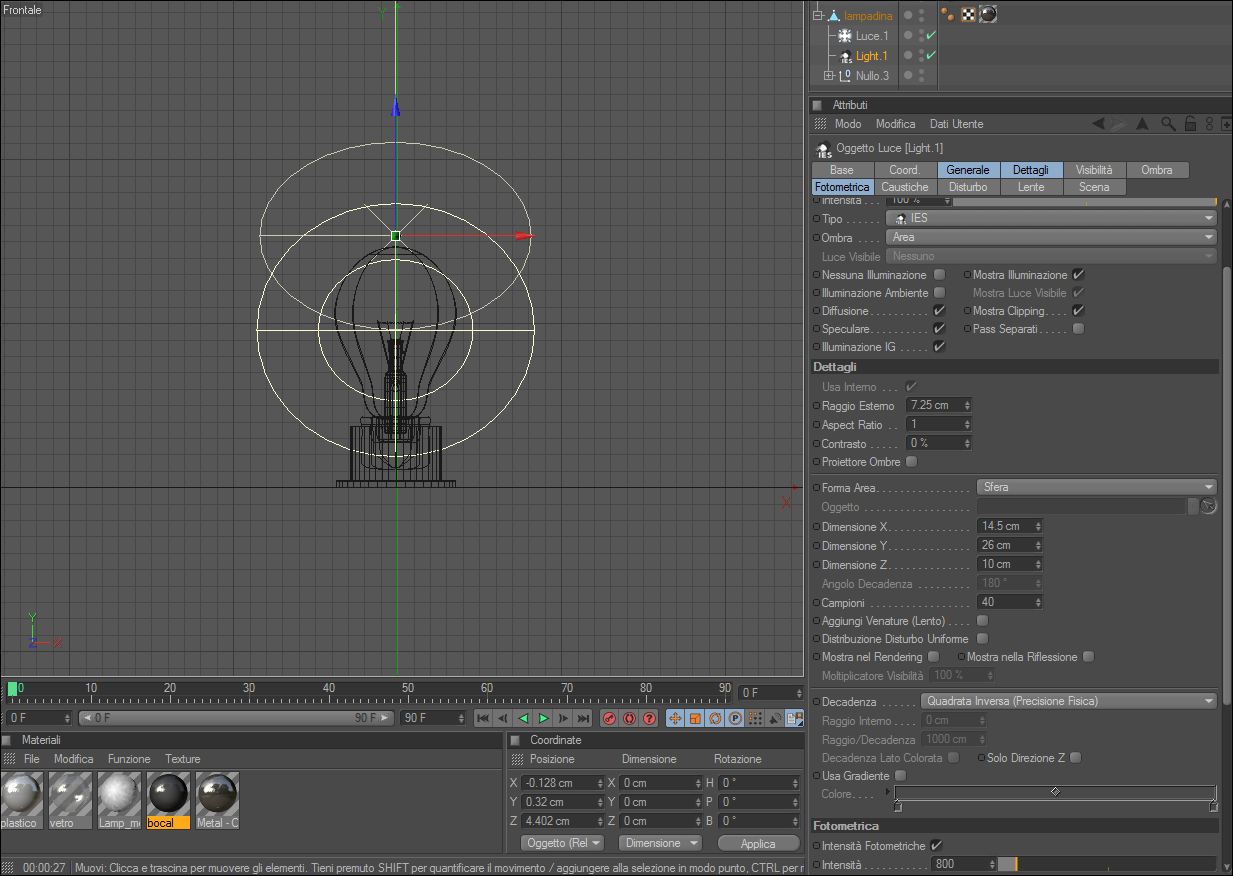The image size is (1233, 876).
Task: Toggle the position keyframe move icon
Action: [675, 718]
